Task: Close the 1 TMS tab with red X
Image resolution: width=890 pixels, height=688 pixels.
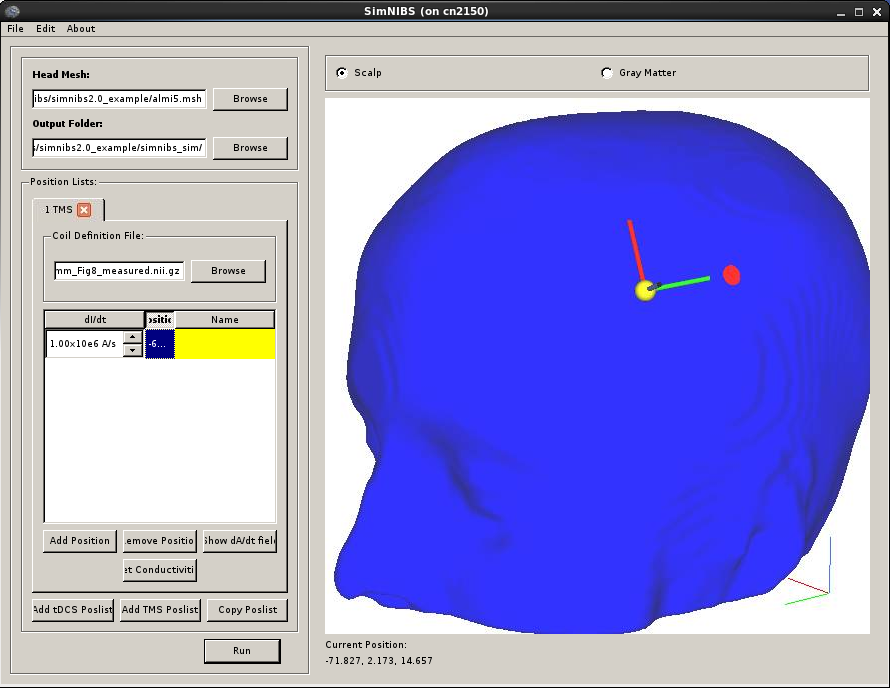Action: (x=84, y=209)
